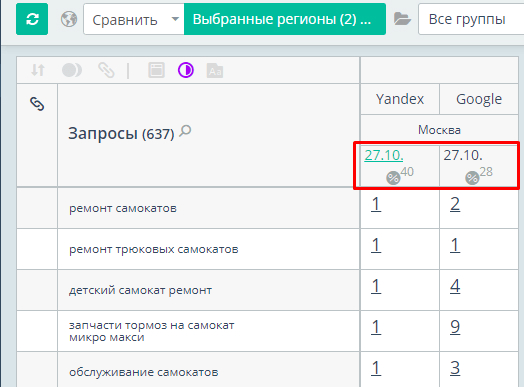
Task: Open the Сравнить dropdown
Action: 134,19
